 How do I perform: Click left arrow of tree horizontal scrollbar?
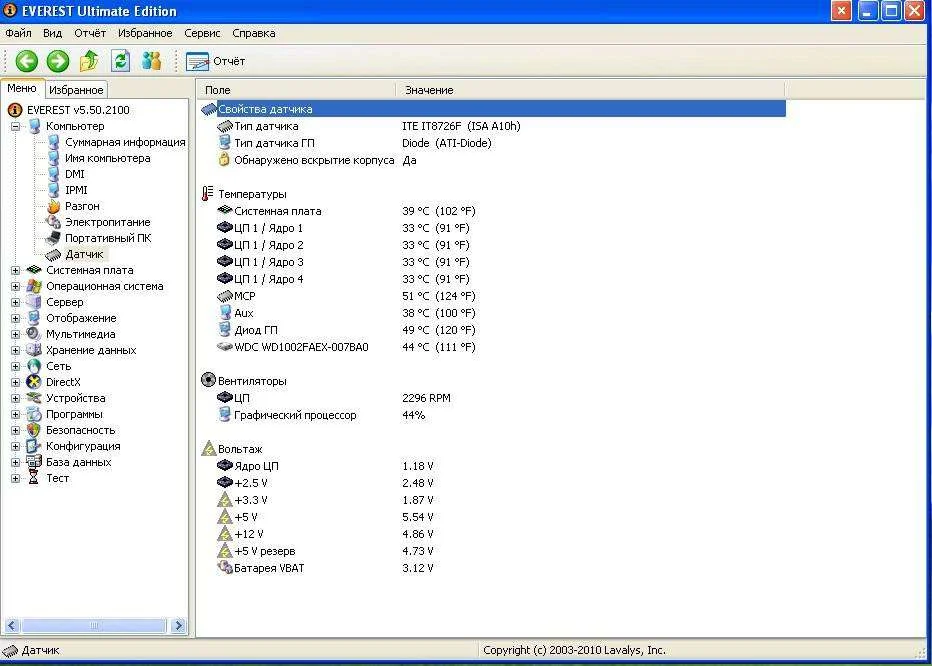(11, 626)
